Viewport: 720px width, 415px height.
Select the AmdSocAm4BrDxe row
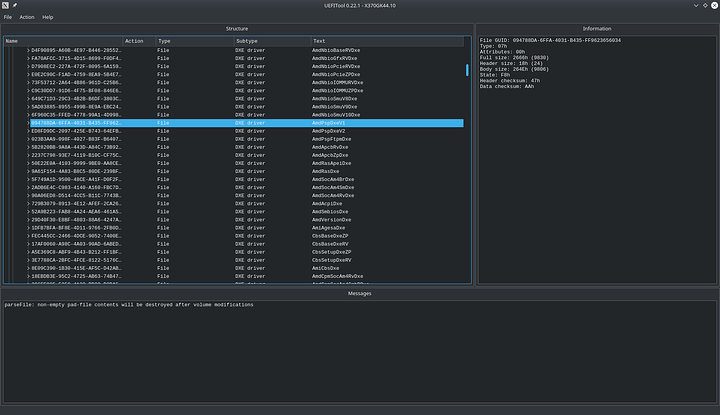click(x=247, y=179)
